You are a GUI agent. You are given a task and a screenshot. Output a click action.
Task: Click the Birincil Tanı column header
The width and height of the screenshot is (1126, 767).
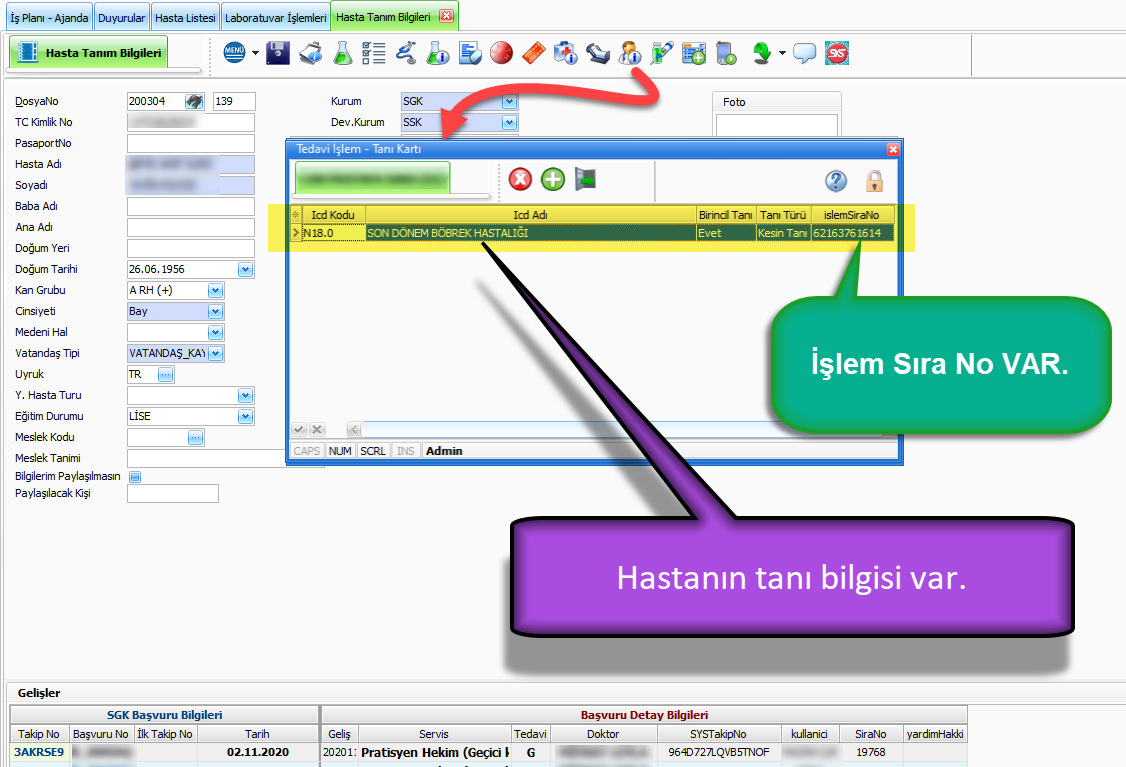click(x=726, y=214)
